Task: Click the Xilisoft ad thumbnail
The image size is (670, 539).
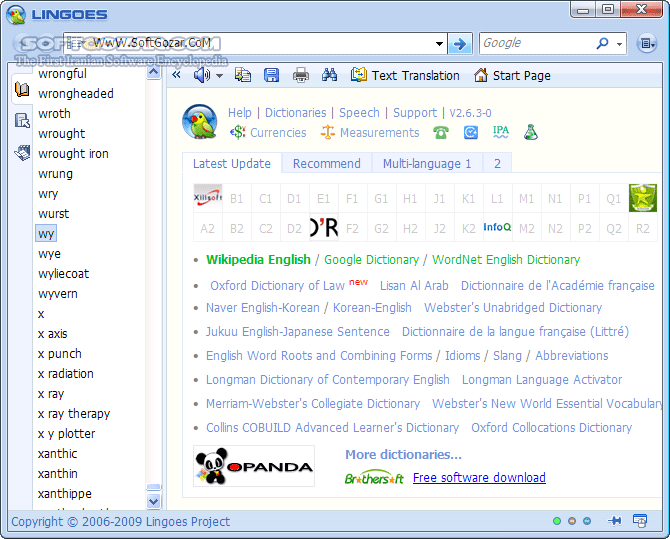Action: click(208, 198)
